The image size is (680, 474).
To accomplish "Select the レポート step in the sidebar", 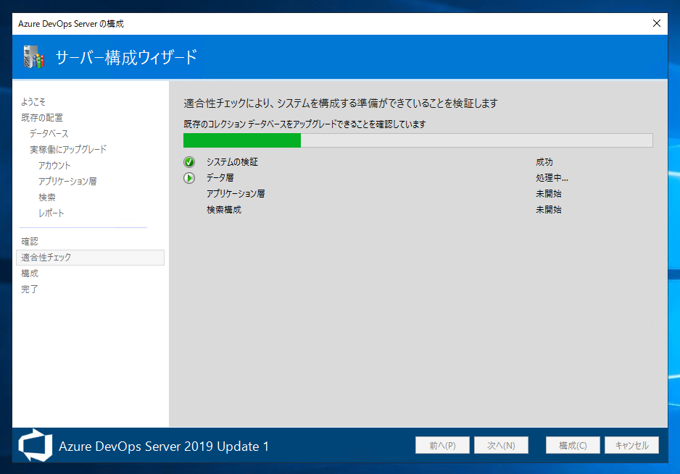I will tap(51, 213).
